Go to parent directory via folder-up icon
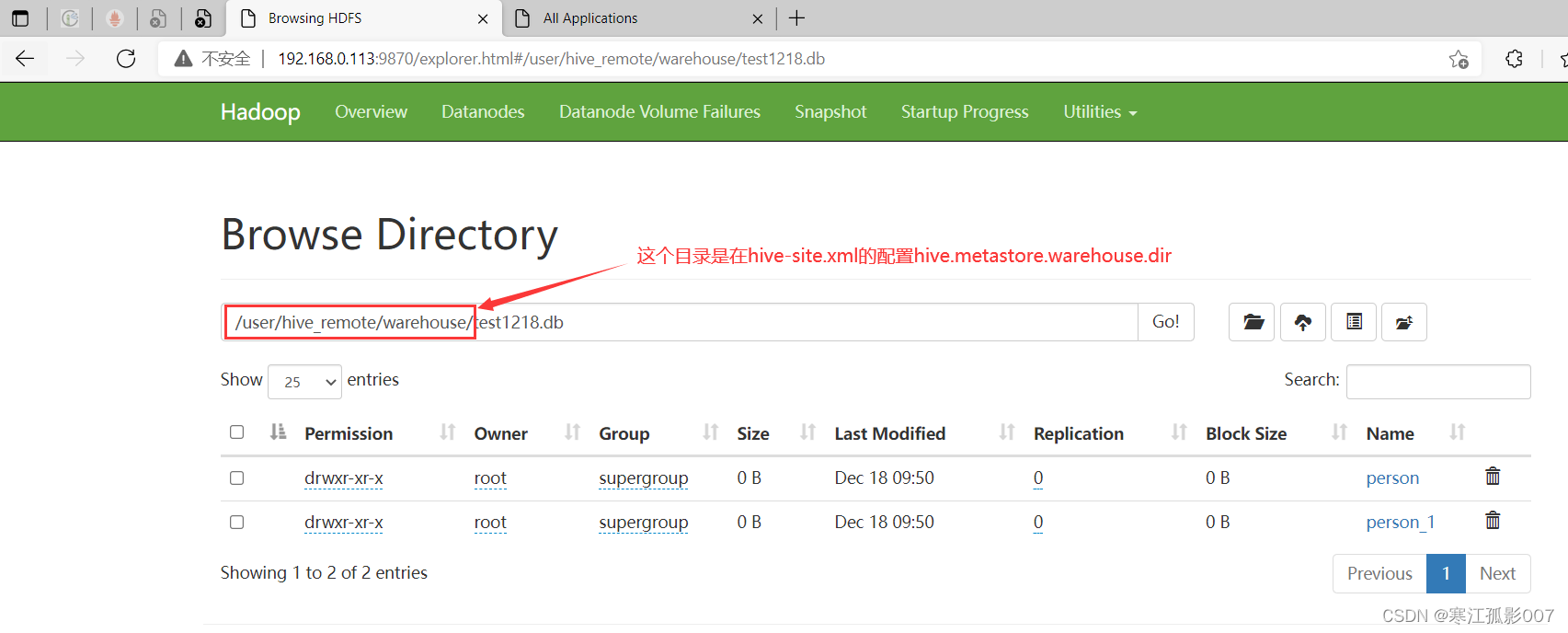 click(x=1404, y=322)
